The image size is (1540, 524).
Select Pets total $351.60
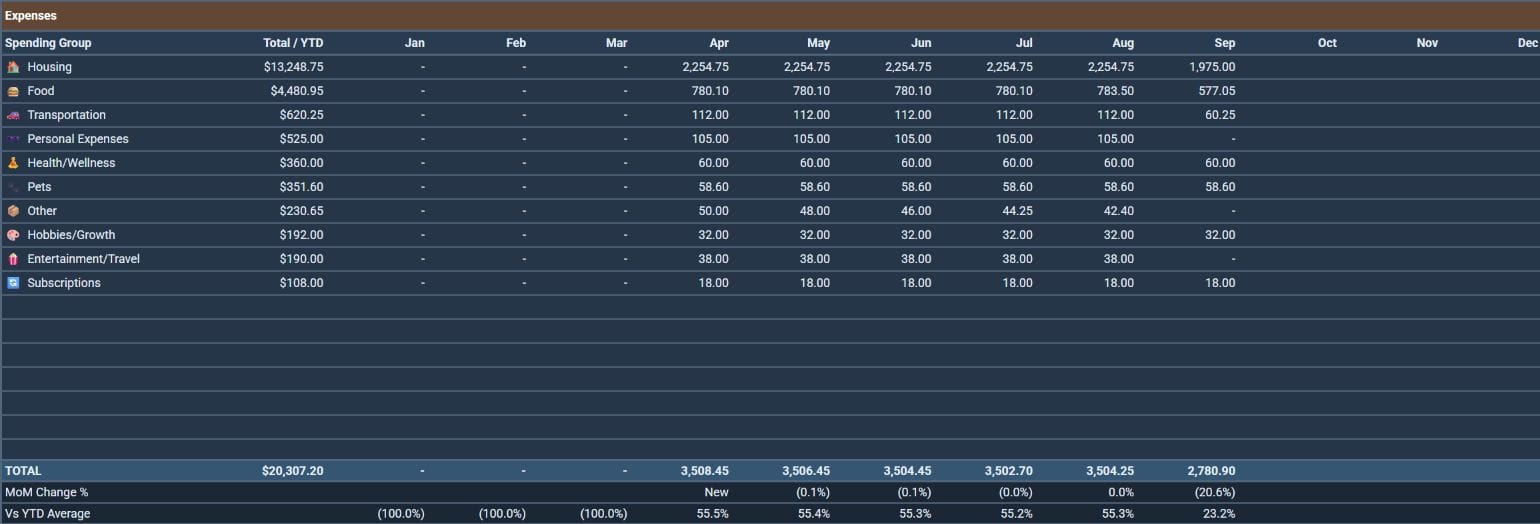coord(302,187)
